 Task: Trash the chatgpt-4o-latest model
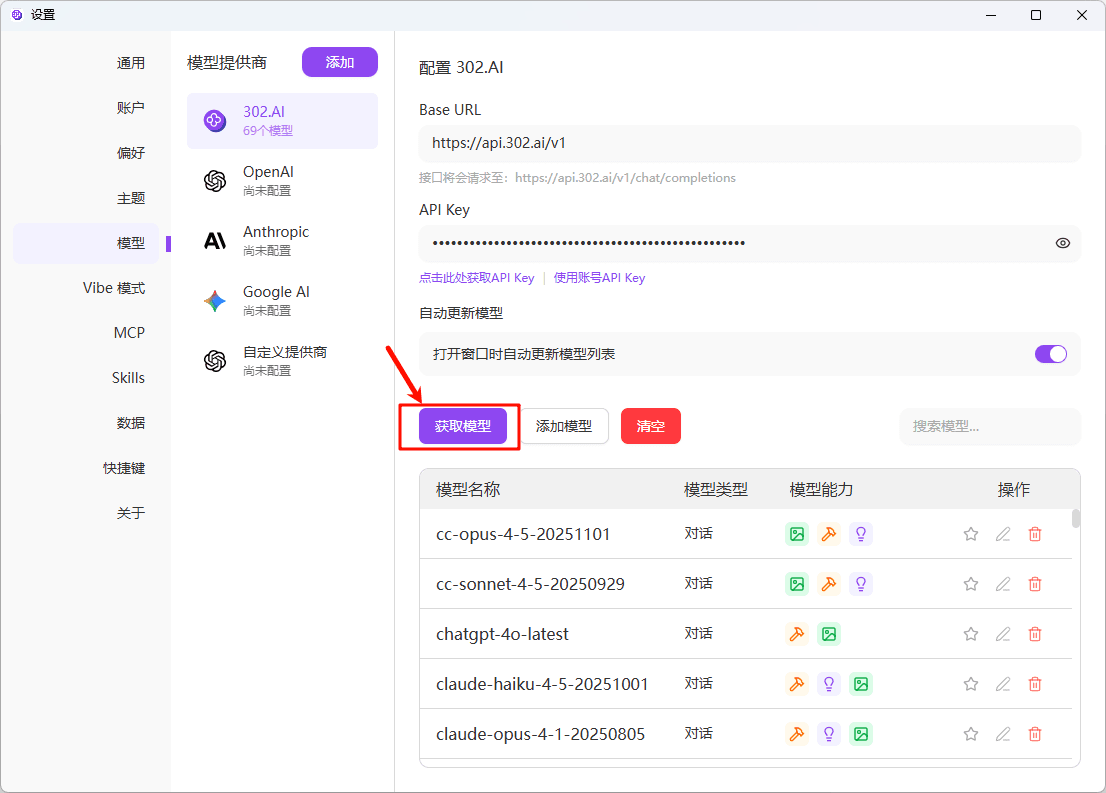coord(1035,634)
